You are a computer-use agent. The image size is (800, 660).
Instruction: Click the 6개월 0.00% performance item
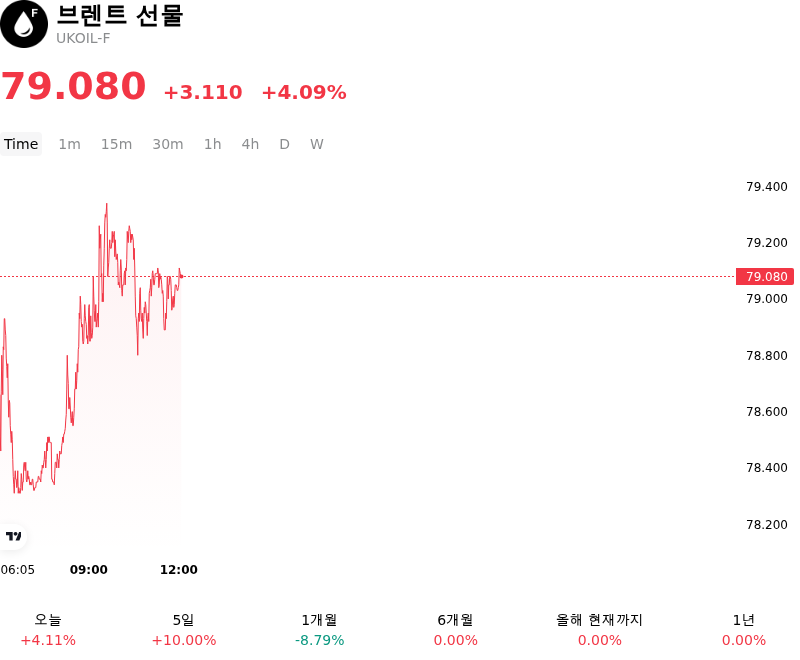pos(456,630)
